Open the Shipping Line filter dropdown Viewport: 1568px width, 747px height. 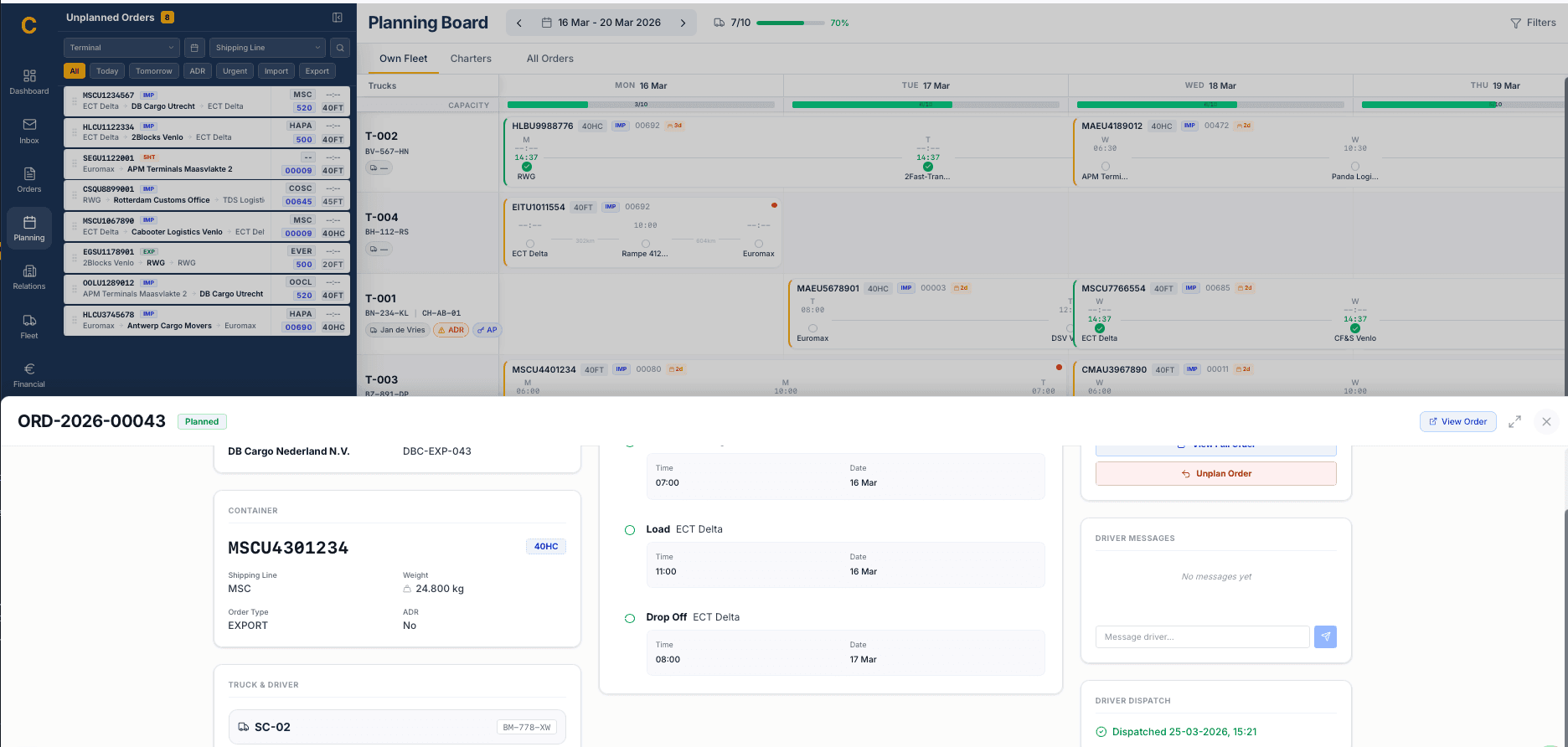point(267,48)
